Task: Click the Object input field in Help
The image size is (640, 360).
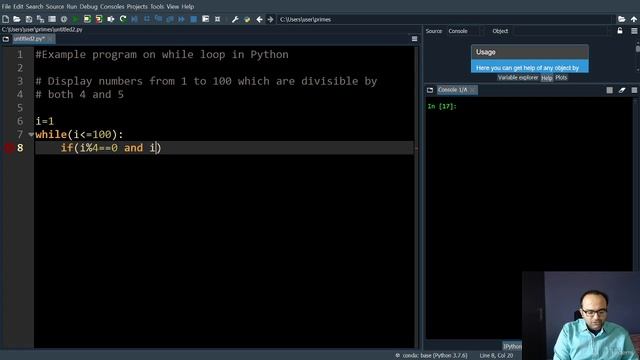Action: click(x=561, y=31)
